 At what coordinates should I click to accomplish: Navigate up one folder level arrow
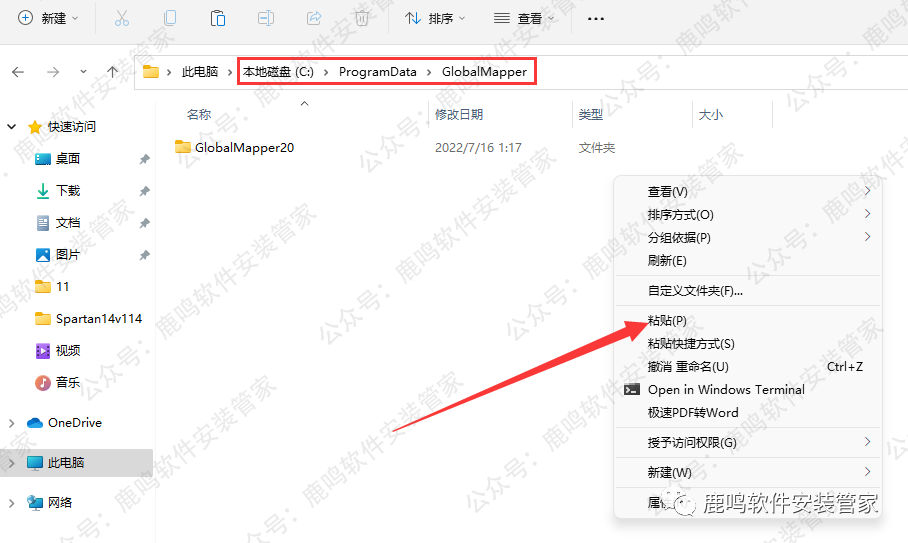(112, 72)
